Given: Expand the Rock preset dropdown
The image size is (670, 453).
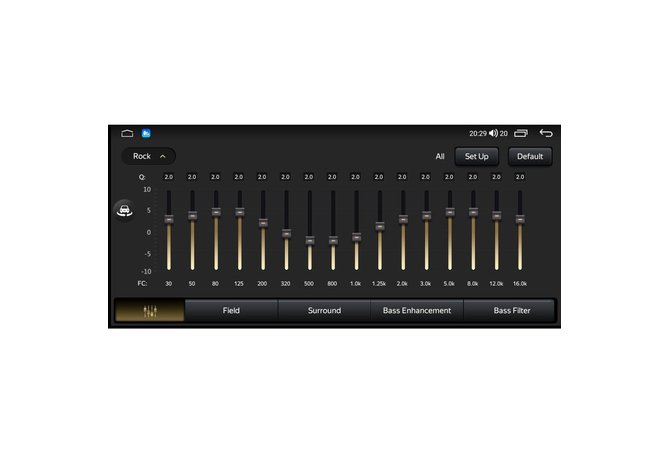Looking at the screenshot, I should point(149,156).
